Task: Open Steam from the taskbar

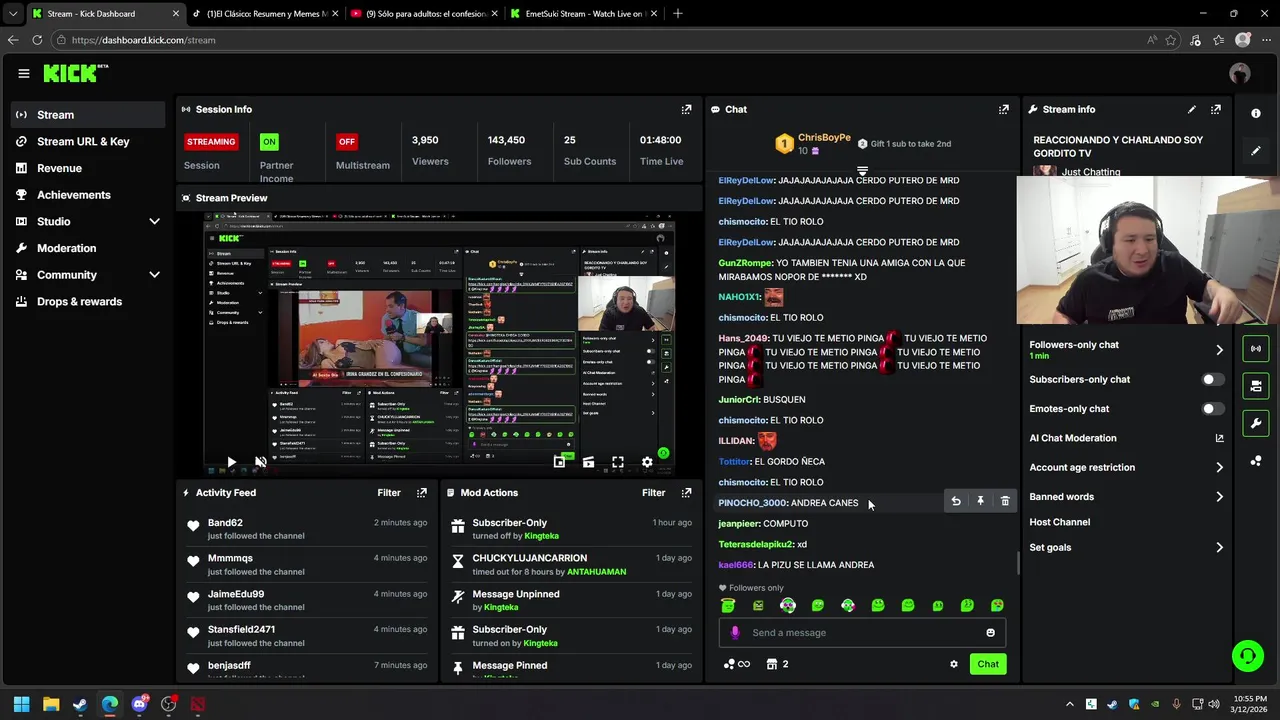Action: (80, 704)
